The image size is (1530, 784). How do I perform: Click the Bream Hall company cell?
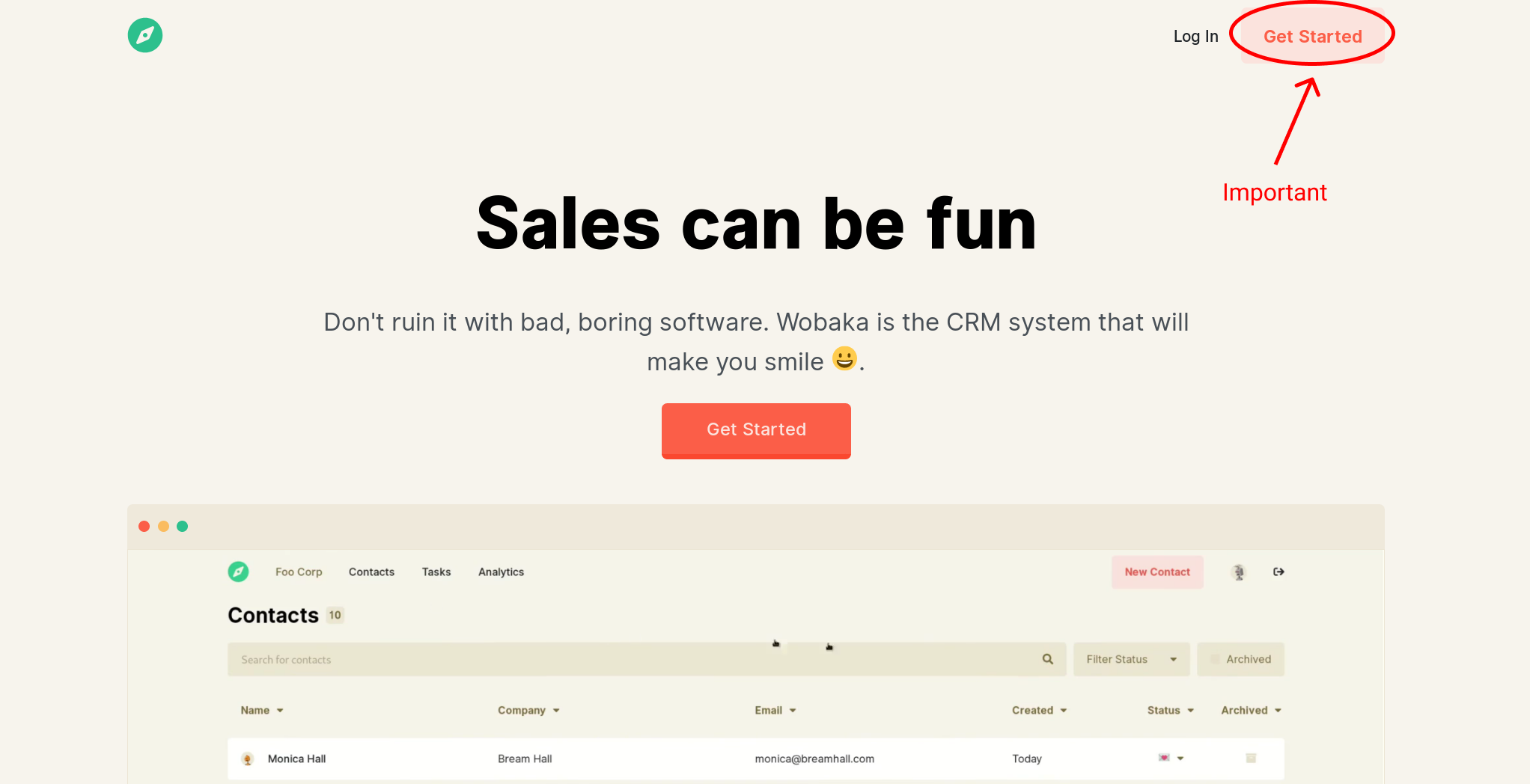coord(525,759)
